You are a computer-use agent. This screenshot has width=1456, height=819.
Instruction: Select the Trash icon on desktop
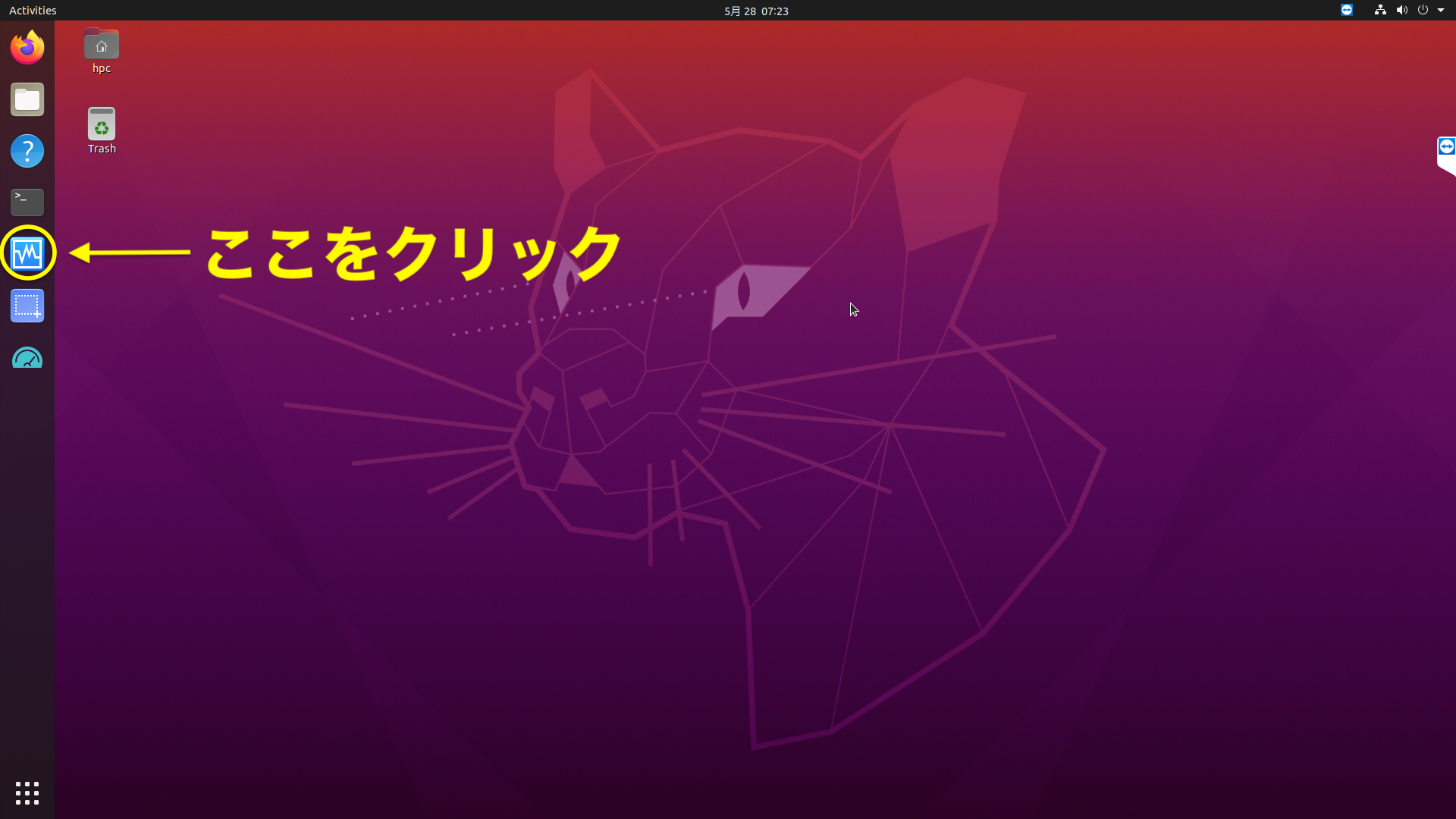click(x=102, y=131)
